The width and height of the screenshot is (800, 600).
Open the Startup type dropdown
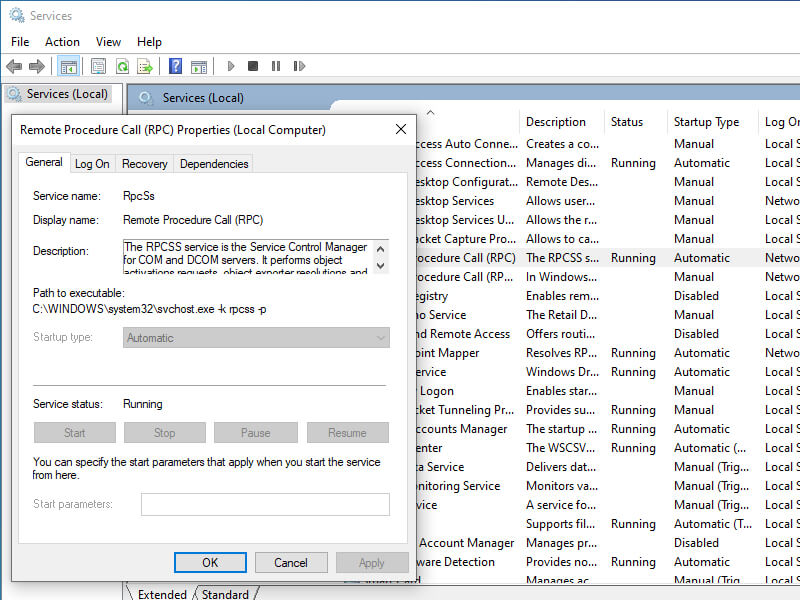point(256,338)
